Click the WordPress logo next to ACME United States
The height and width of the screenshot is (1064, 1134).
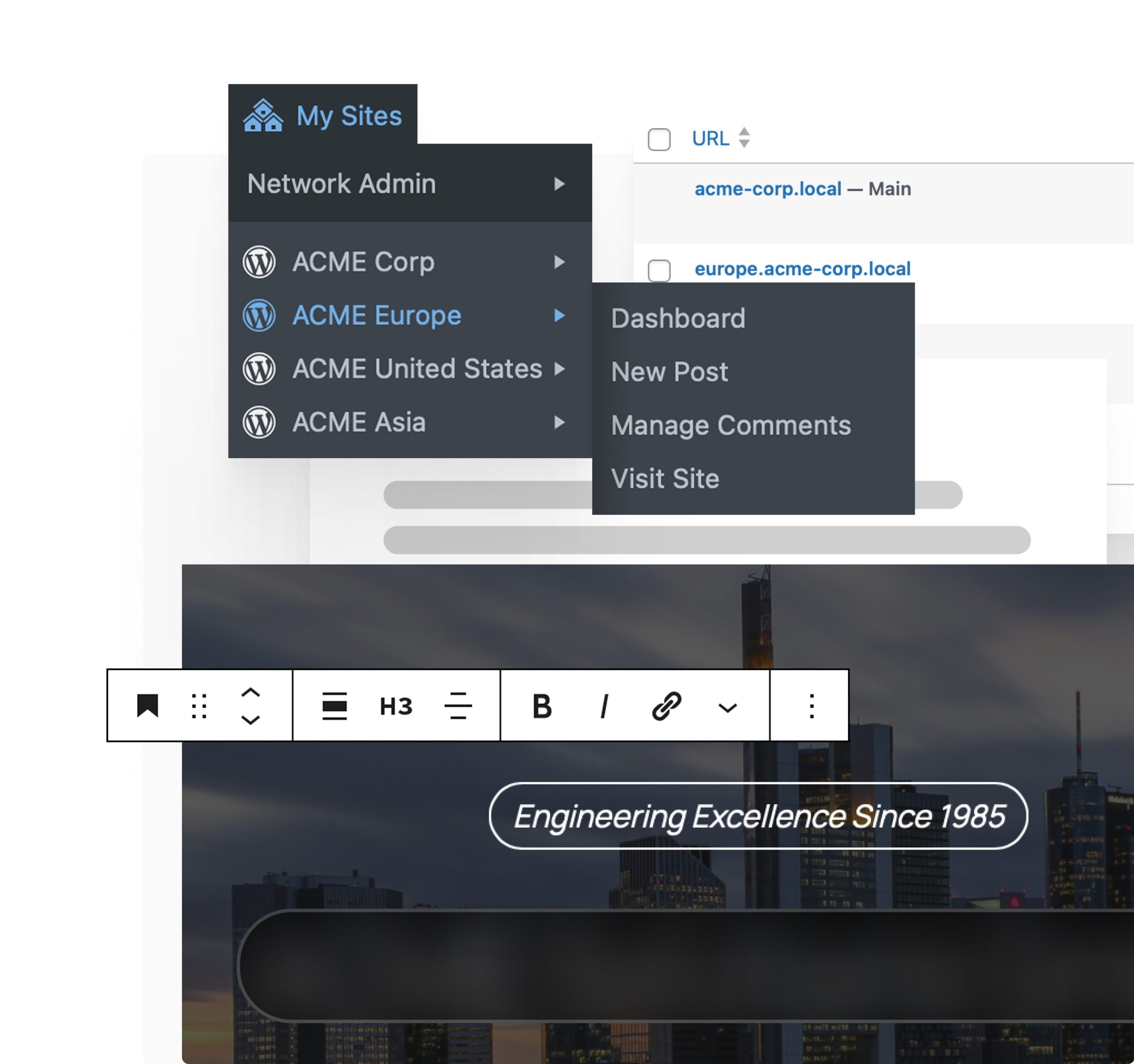pos(260,369)
